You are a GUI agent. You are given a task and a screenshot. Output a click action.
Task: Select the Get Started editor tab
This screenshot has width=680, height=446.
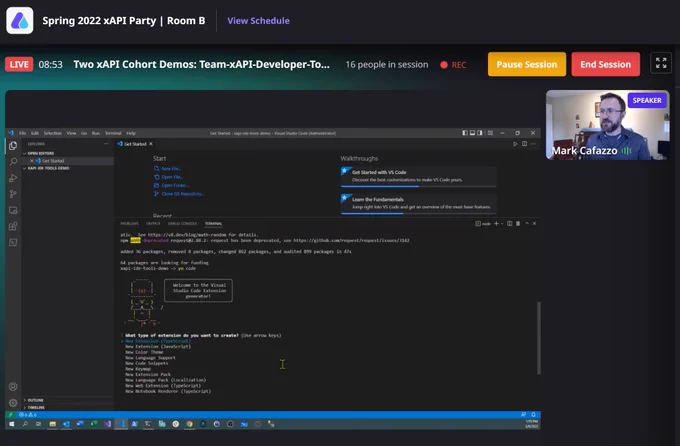coord(135,144)
